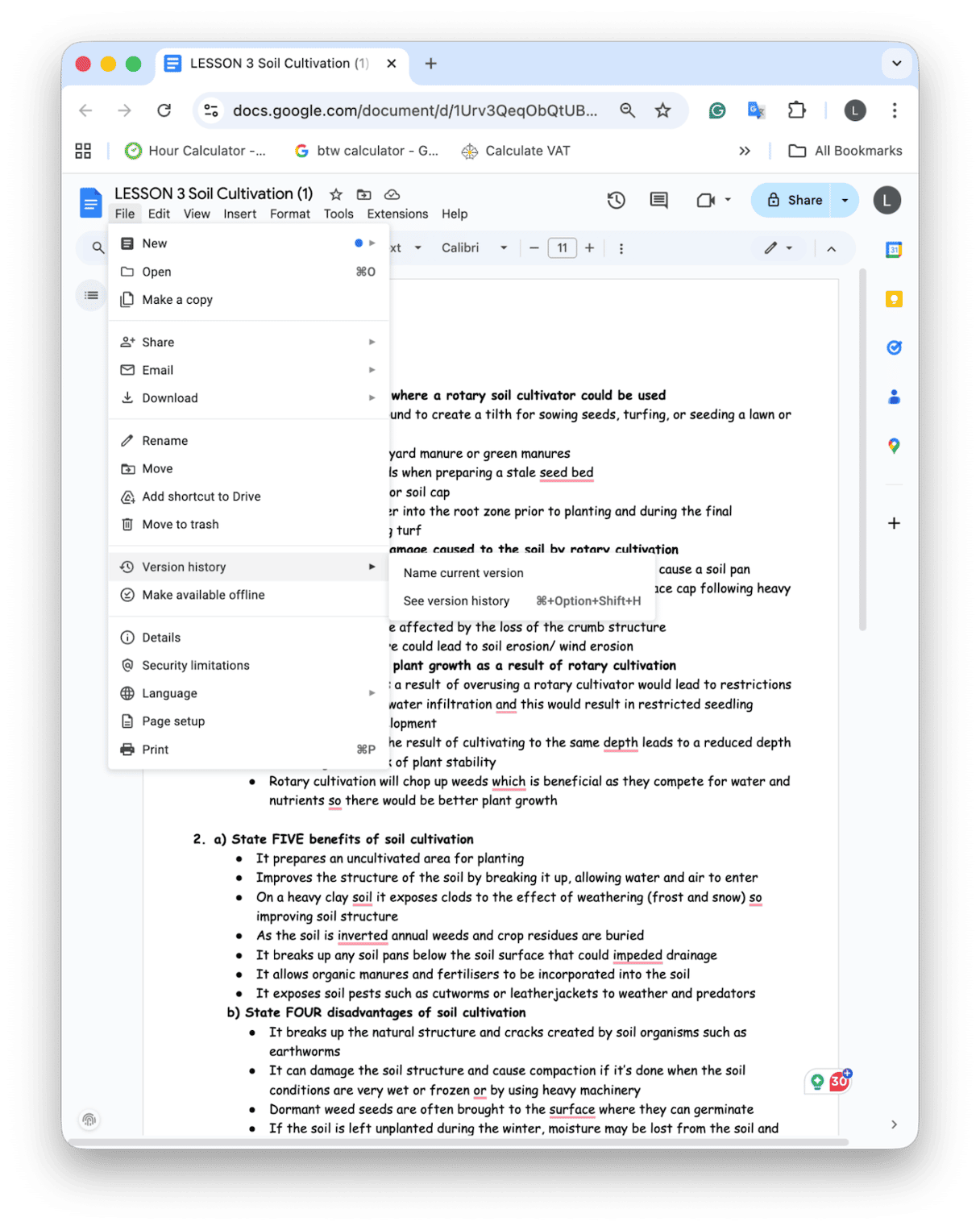This screenshot has width=980, height=1230.
Task: Star the document title
Action: 336,194
